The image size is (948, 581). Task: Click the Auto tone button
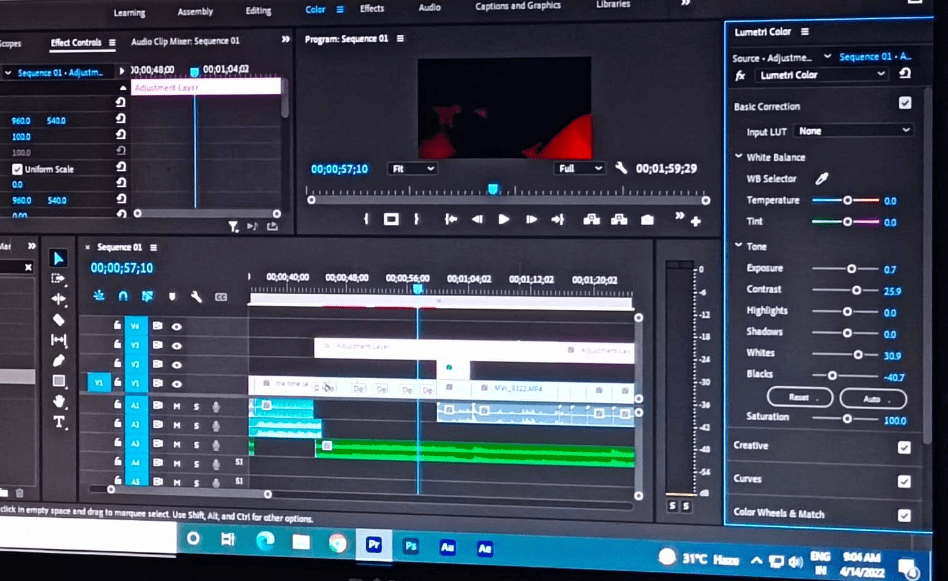click(872, 398)
